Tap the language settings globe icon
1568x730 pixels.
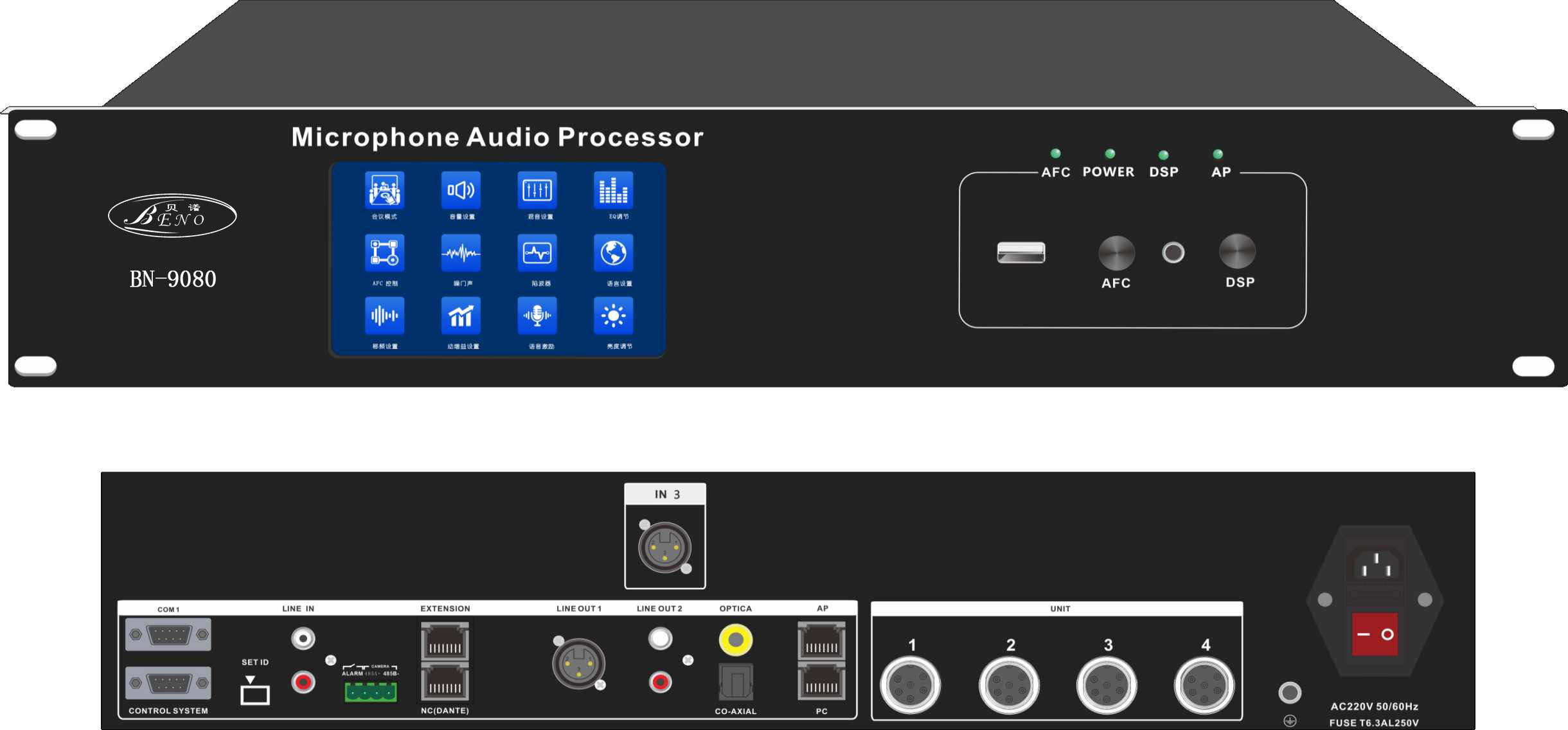pos(613,253)
